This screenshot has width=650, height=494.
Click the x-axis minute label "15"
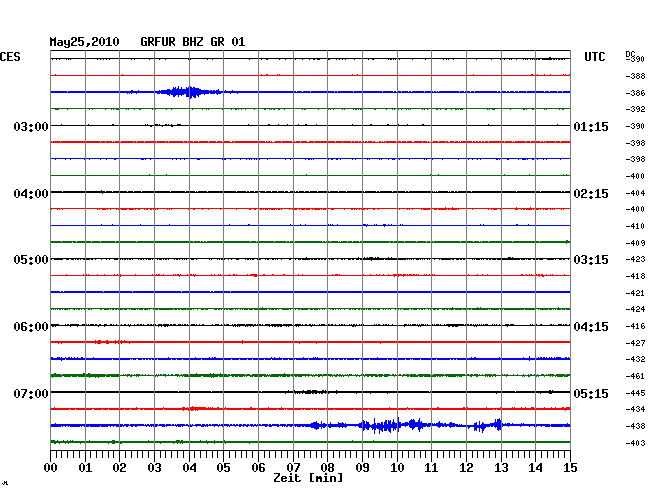coord(570,468)
